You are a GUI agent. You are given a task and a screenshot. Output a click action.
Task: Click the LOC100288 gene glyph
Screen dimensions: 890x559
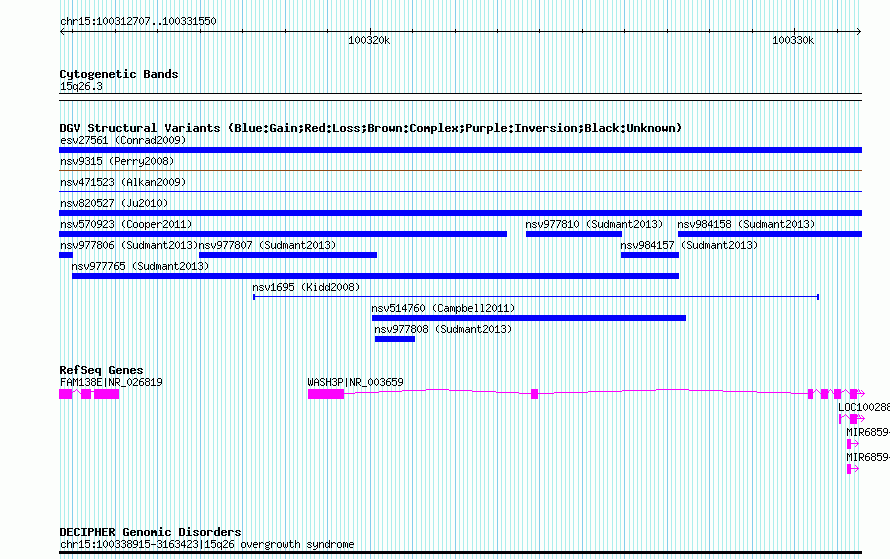pyautogui.click(x=852, y=419)
